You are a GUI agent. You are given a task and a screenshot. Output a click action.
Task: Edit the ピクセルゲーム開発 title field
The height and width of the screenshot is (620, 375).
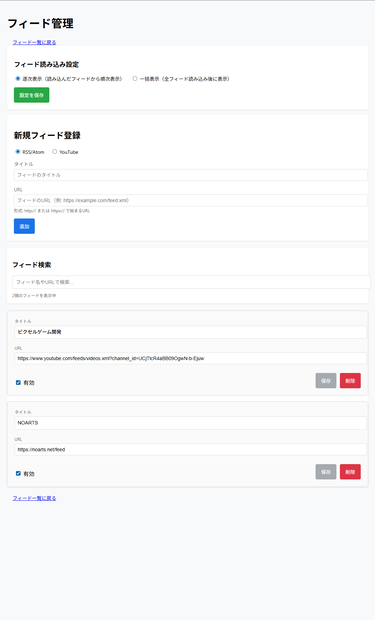[191, 332]
